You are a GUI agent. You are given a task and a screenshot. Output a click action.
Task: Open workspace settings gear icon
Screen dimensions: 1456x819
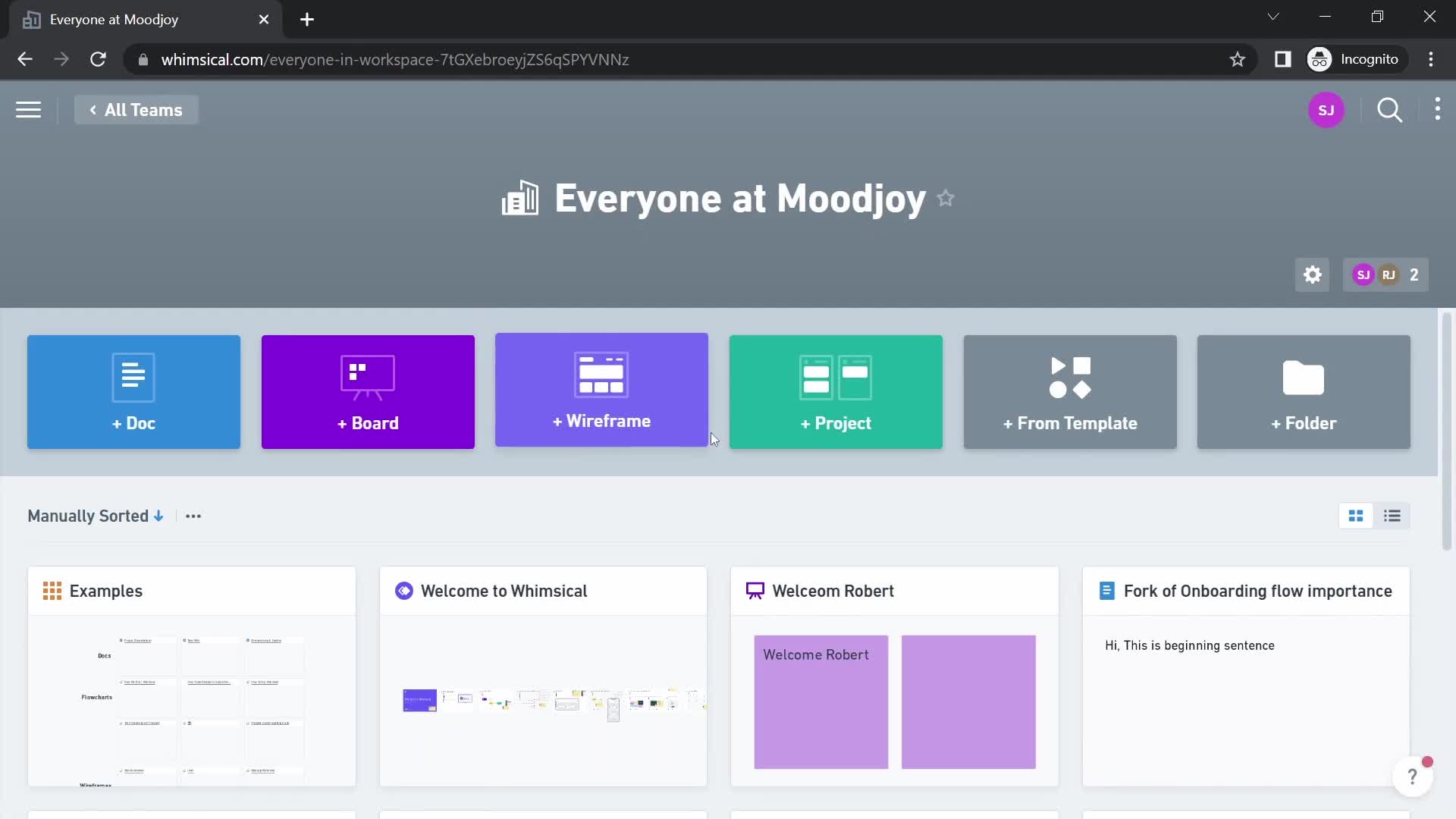(x=1312, y=274)
